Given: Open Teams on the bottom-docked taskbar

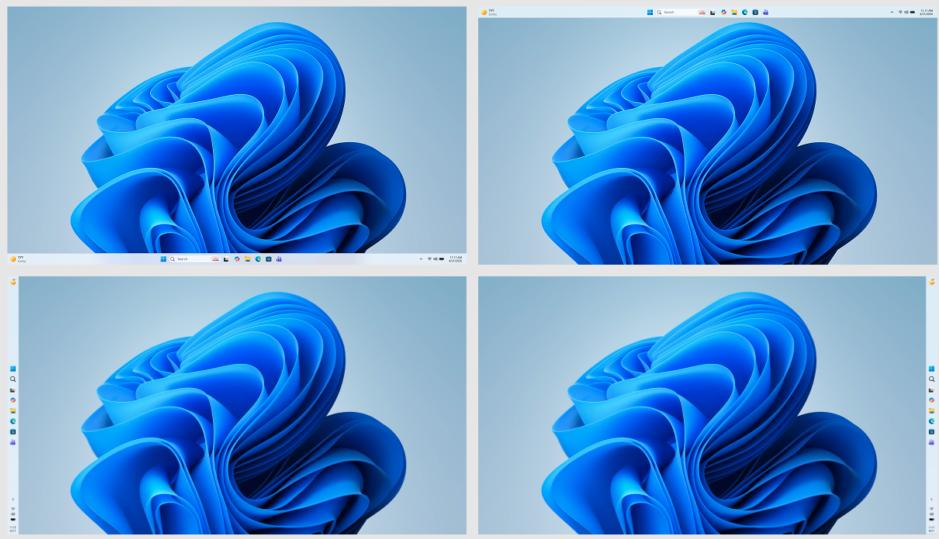Looking at the screenshot, I should pos(279,259).
